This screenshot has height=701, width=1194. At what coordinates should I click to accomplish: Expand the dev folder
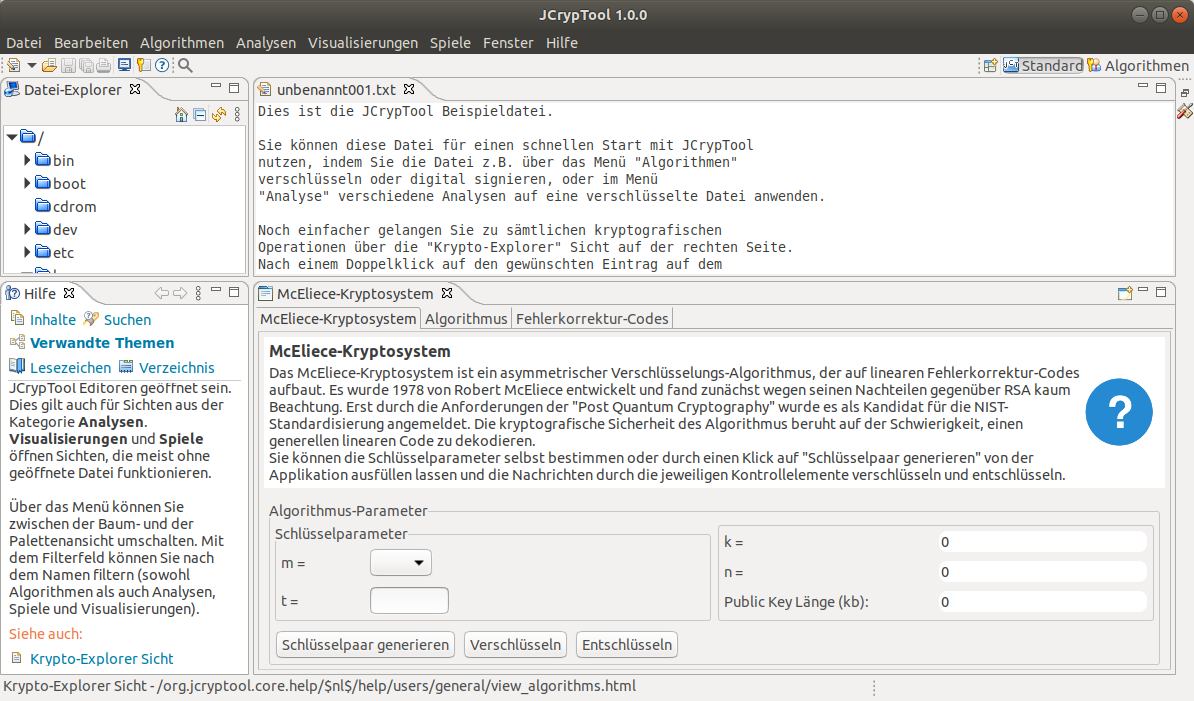tap(27, 228)
